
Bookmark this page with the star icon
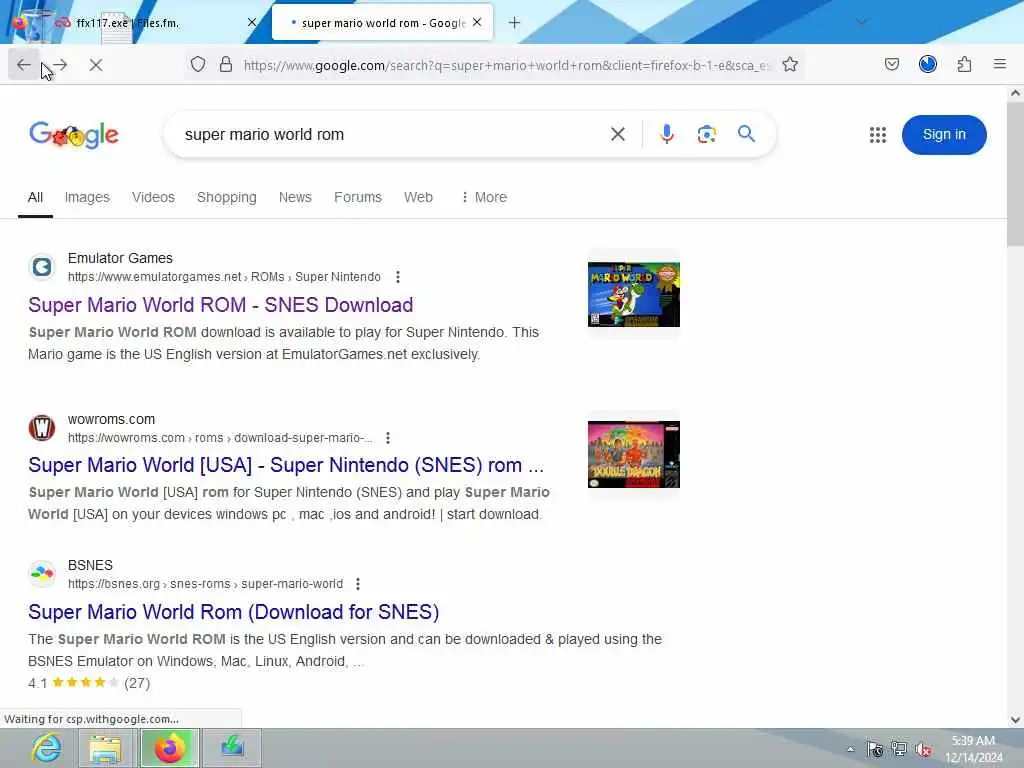click(790, 64)
